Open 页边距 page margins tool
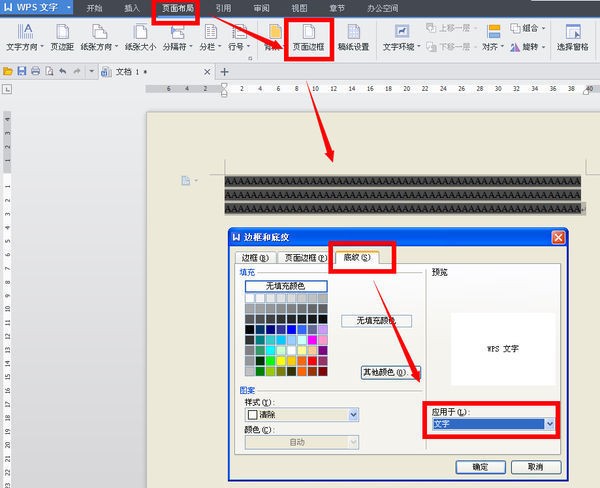This screenshot has height=488, width=600. click(x=62, y=38)
